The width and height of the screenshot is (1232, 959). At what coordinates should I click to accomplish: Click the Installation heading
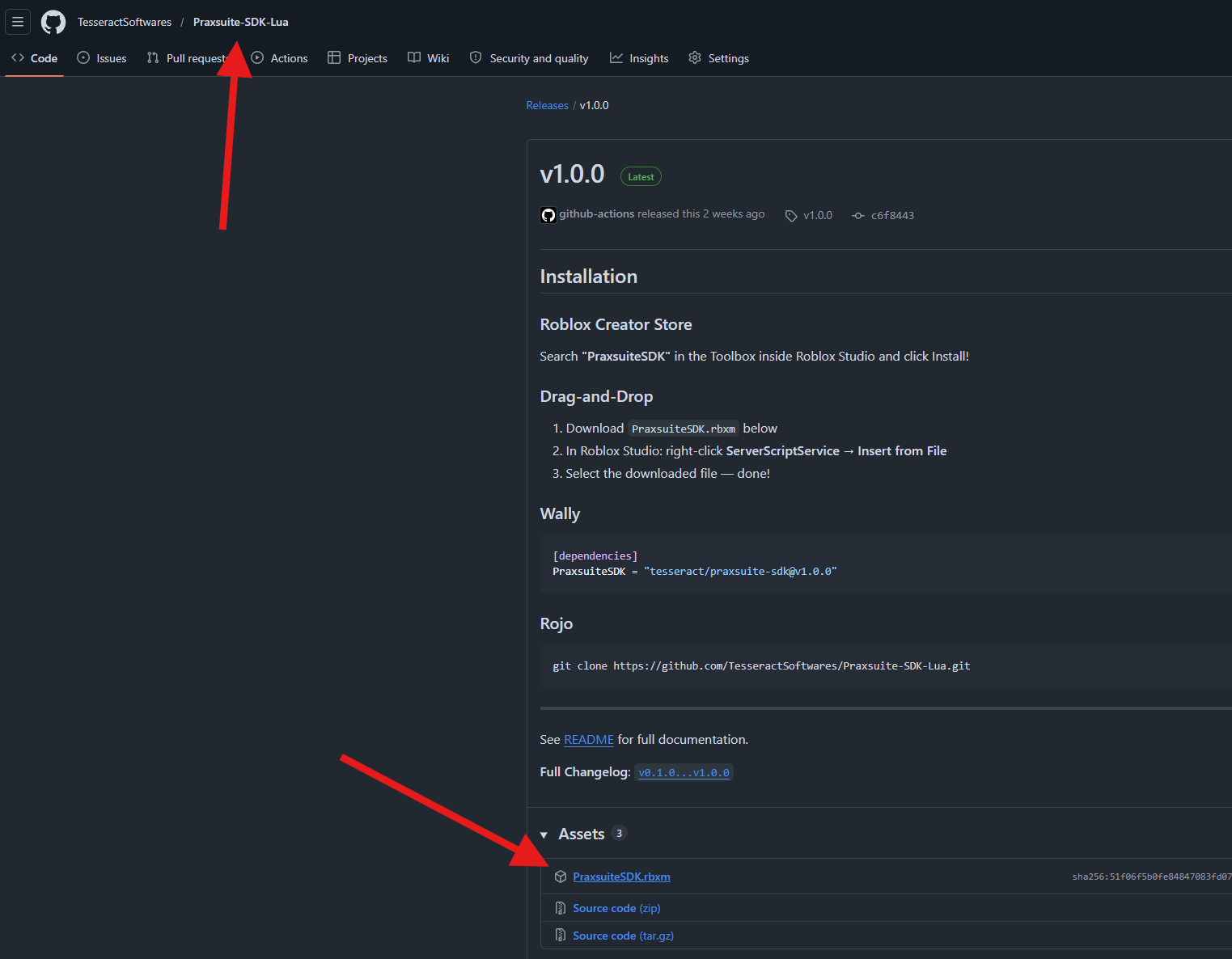[x=589, y=277]
